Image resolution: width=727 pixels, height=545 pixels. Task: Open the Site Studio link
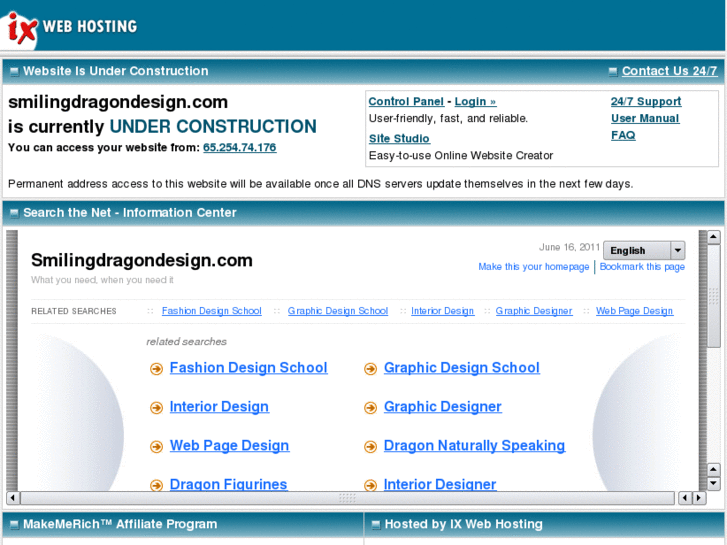(399, 139)
